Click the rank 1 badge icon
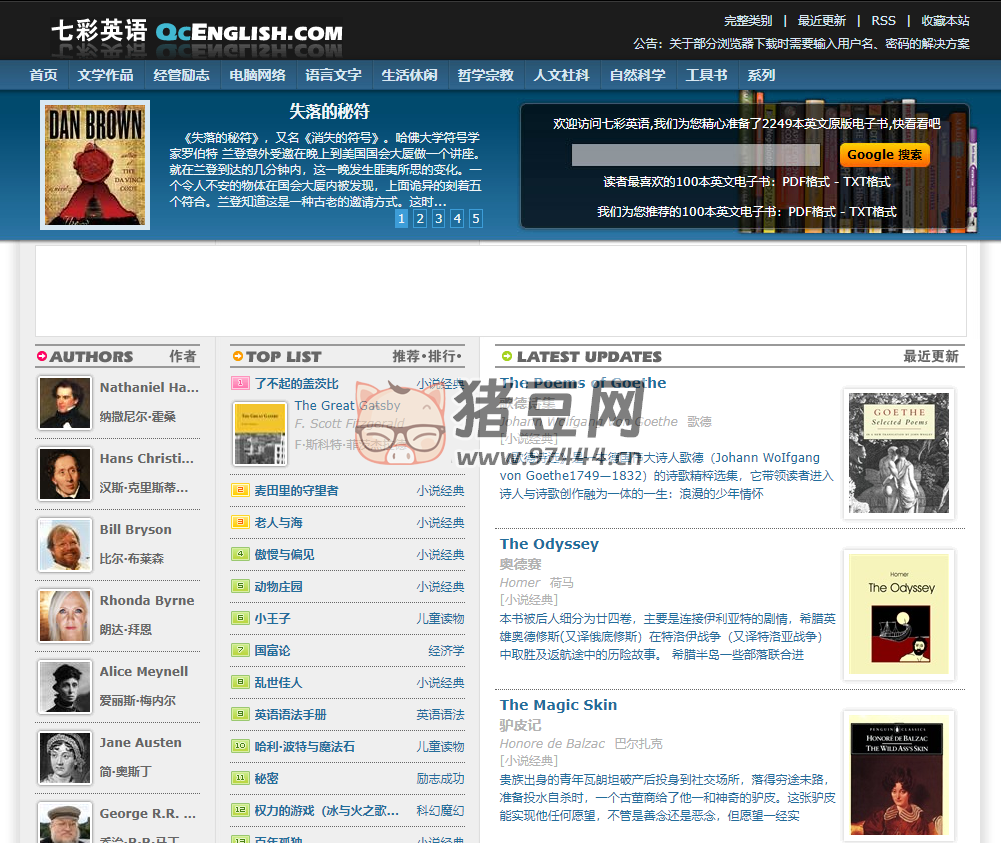The height and width of the screenshot is (843, 1001). click(x=240, y=383)
